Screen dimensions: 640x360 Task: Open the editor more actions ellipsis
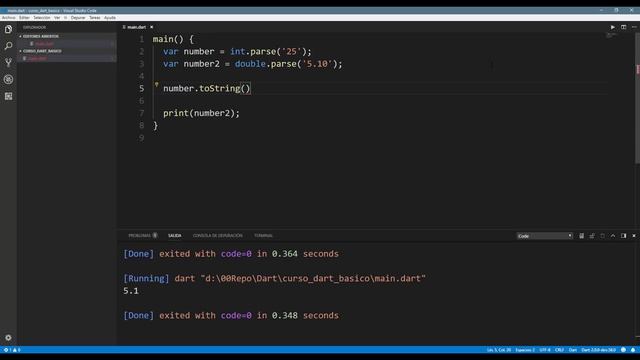point(634,27)
